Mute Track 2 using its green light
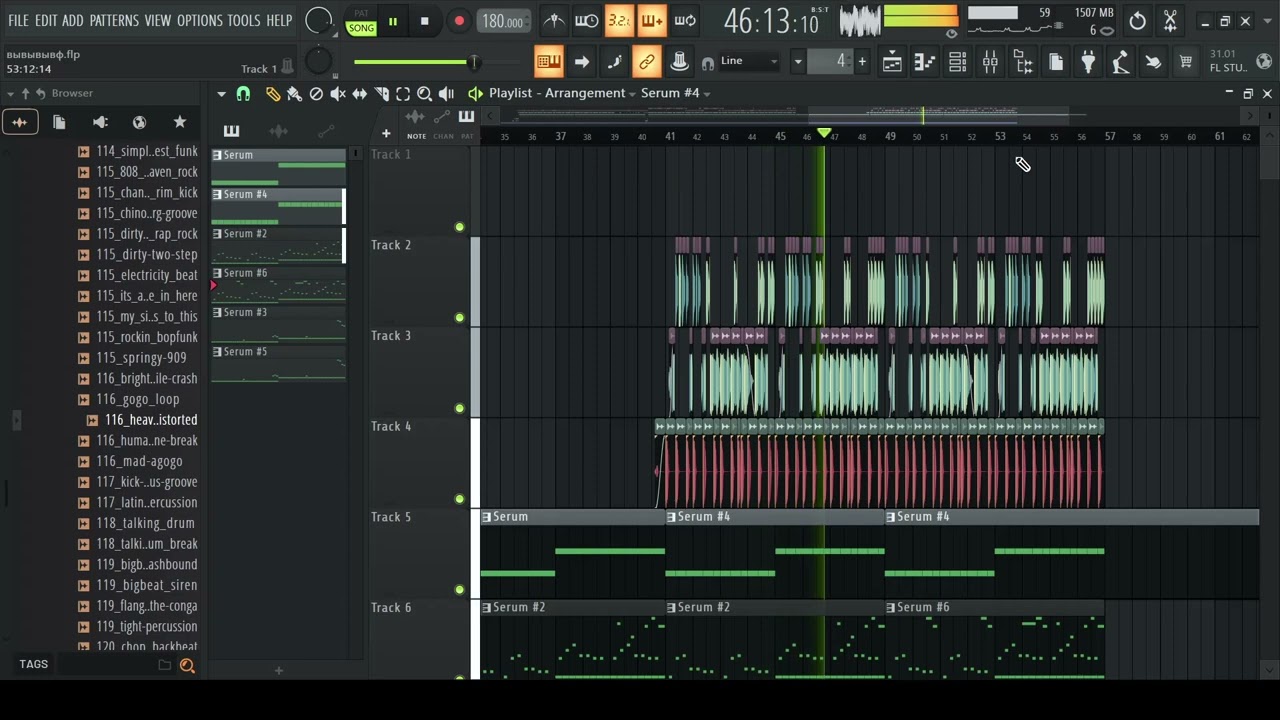The image size is (1280, 720). 459,317
